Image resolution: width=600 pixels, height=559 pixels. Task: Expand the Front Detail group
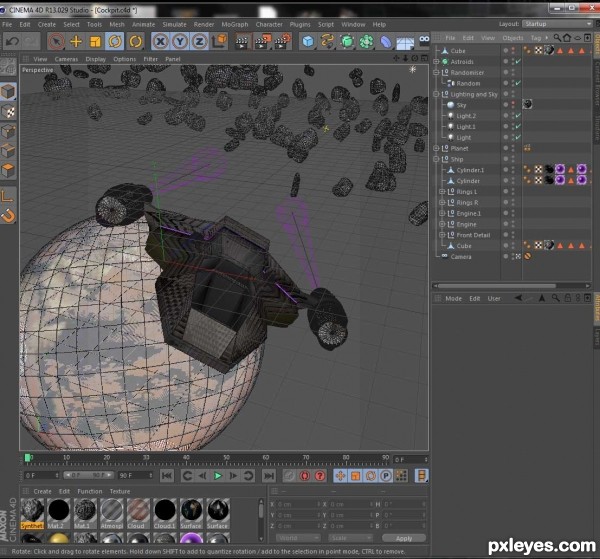coord(442,235)
